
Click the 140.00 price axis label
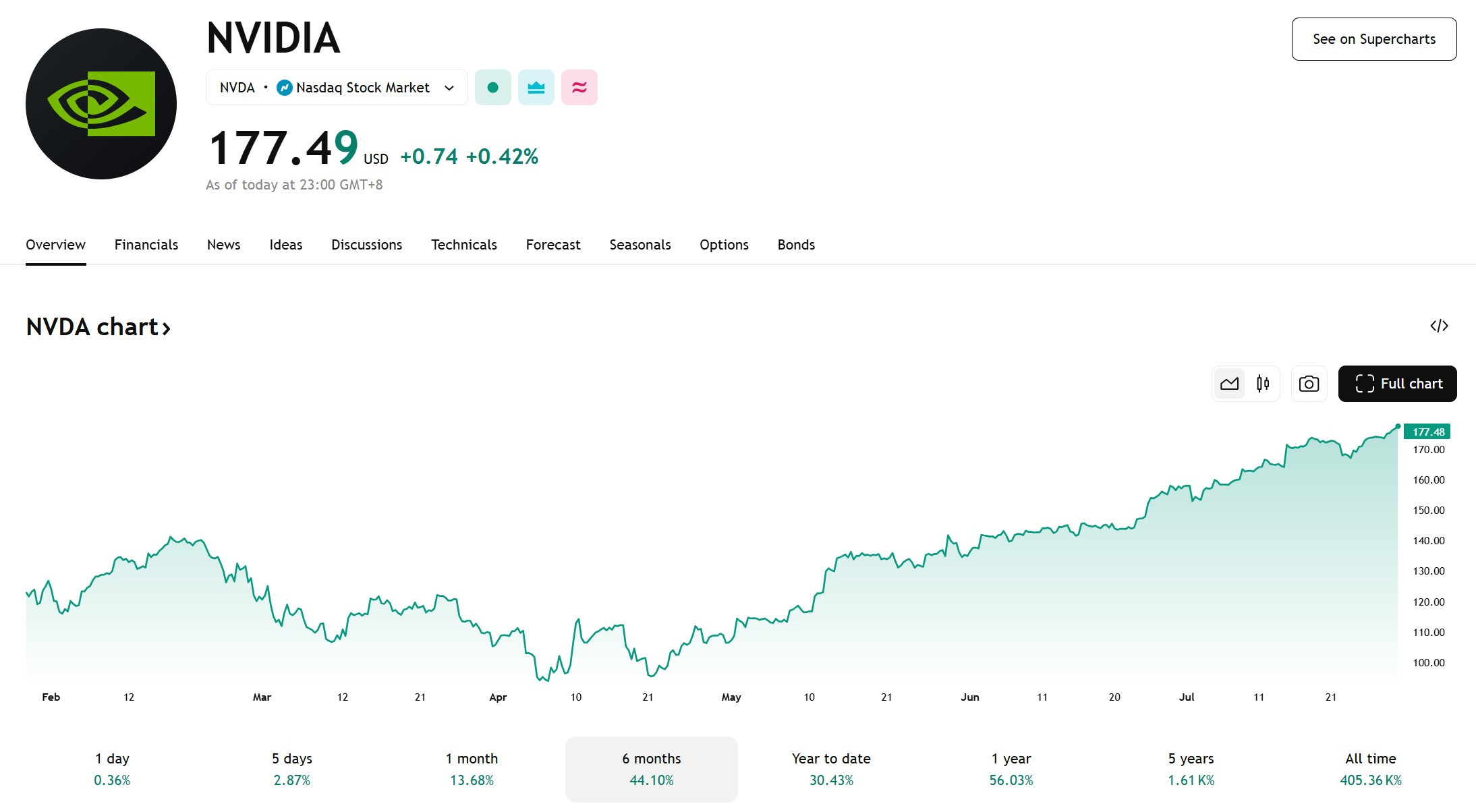tap(1429, 541)
